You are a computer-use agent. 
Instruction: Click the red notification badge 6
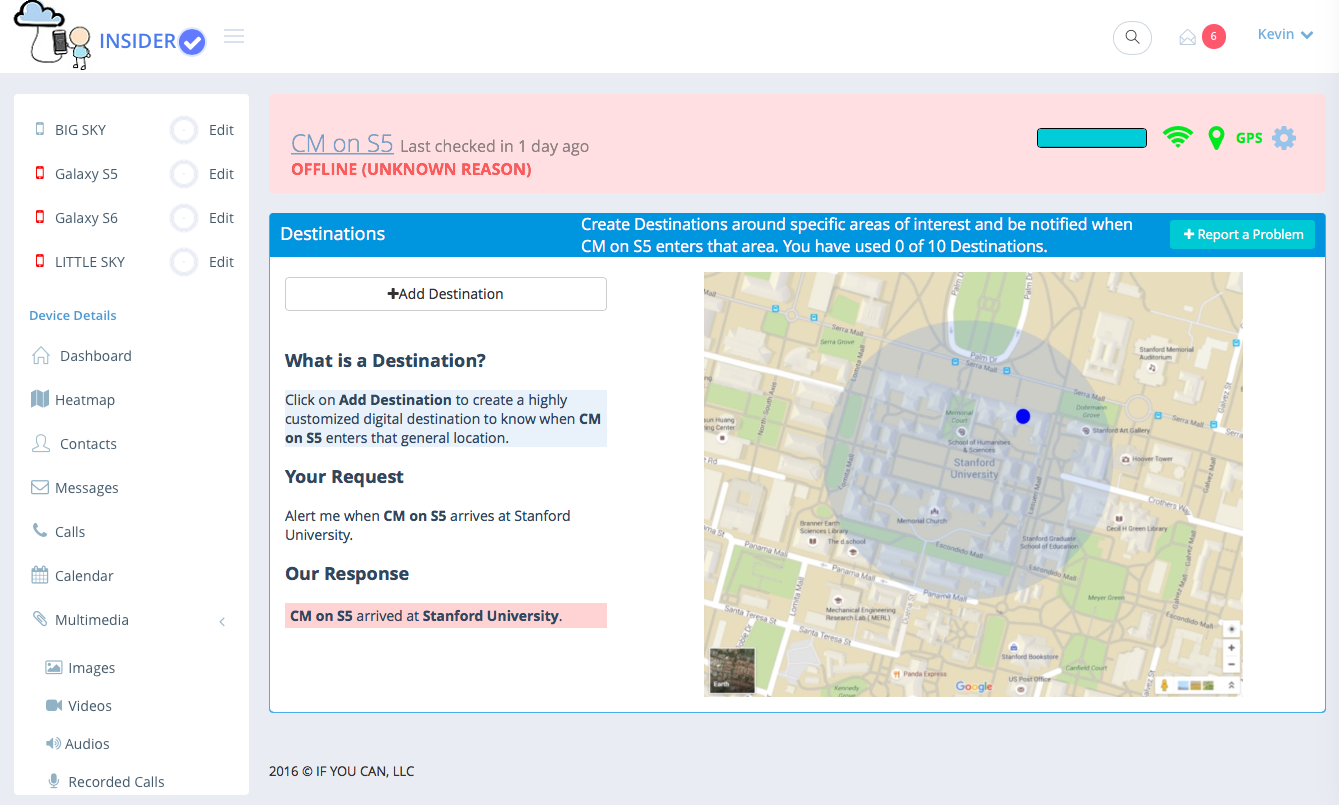[1214, 37]
